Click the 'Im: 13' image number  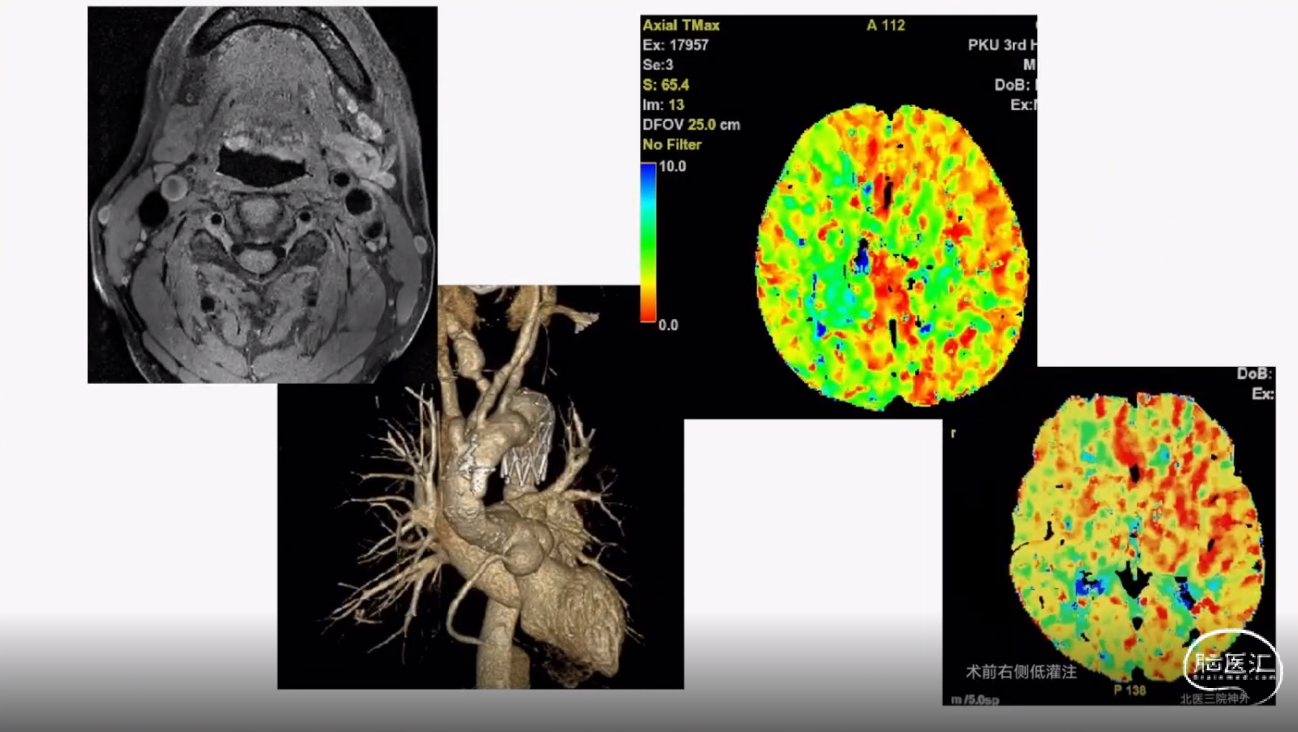click(x=663, y=105)
